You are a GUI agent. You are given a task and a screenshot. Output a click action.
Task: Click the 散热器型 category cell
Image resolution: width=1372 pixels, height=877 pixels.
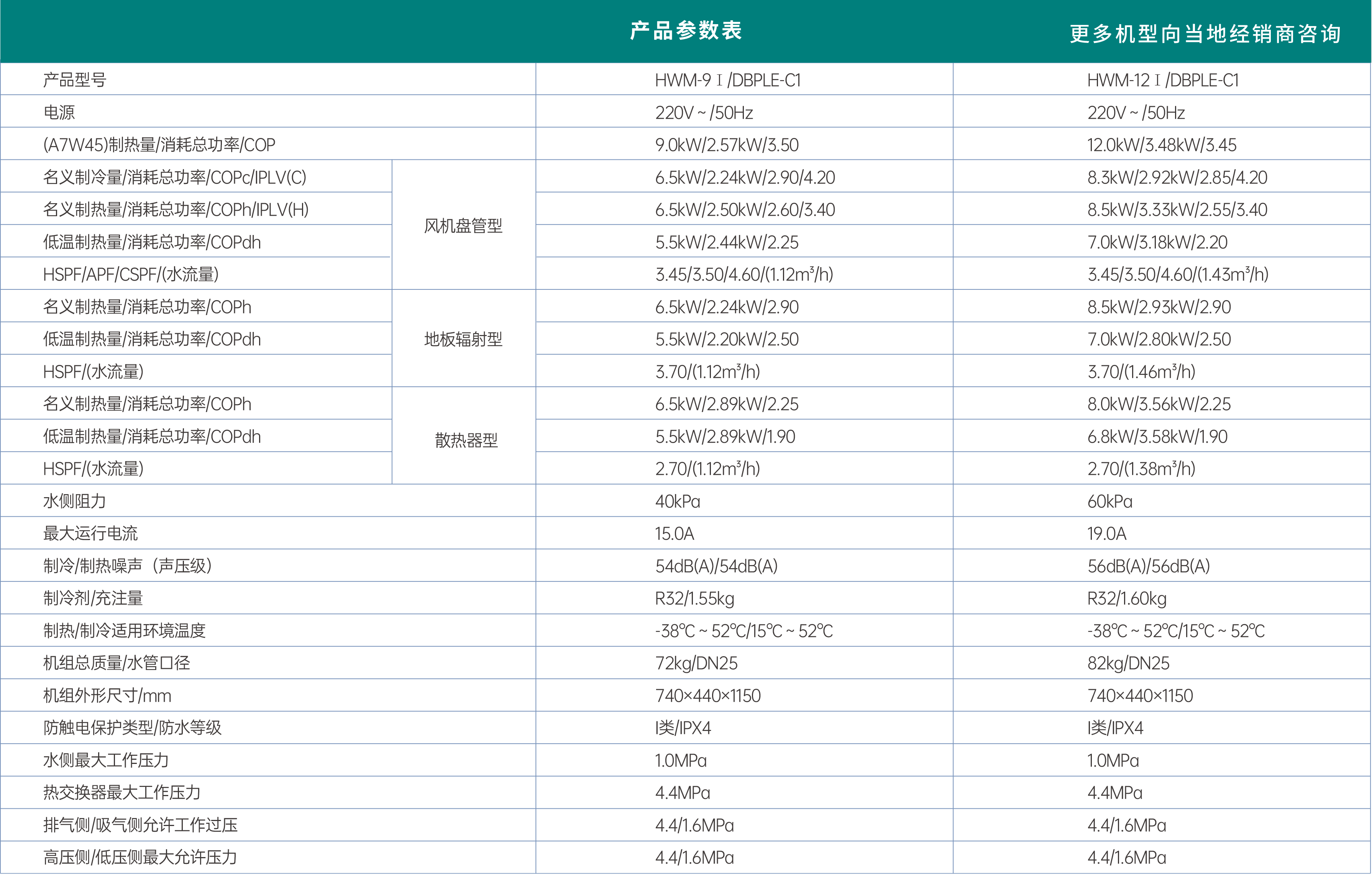pyautogui.click(x=466, y=440)
